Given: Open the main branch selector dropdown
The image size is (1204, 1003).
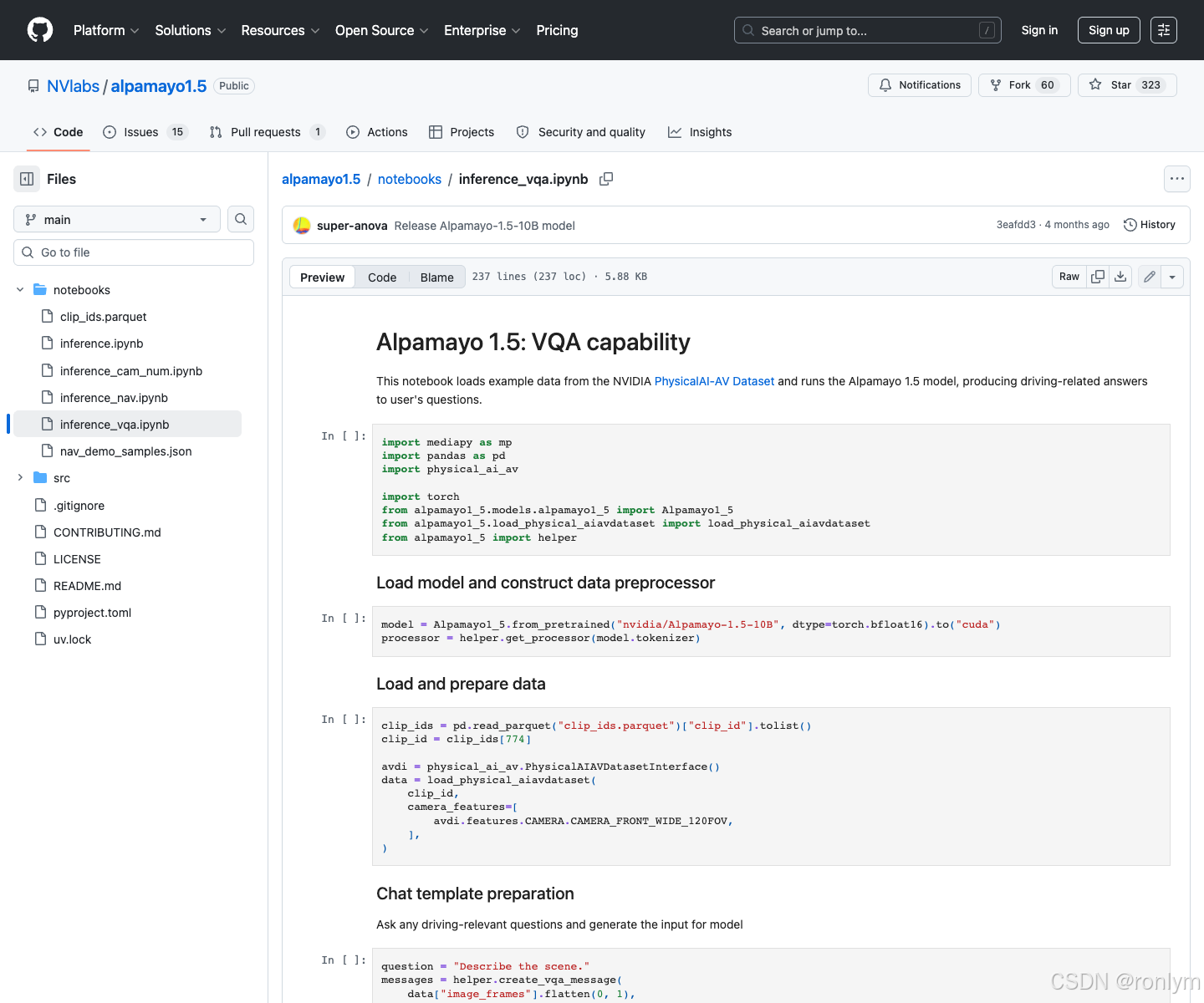Looking at the screenshot, I should pyautogui.click(x=117, y=219).
